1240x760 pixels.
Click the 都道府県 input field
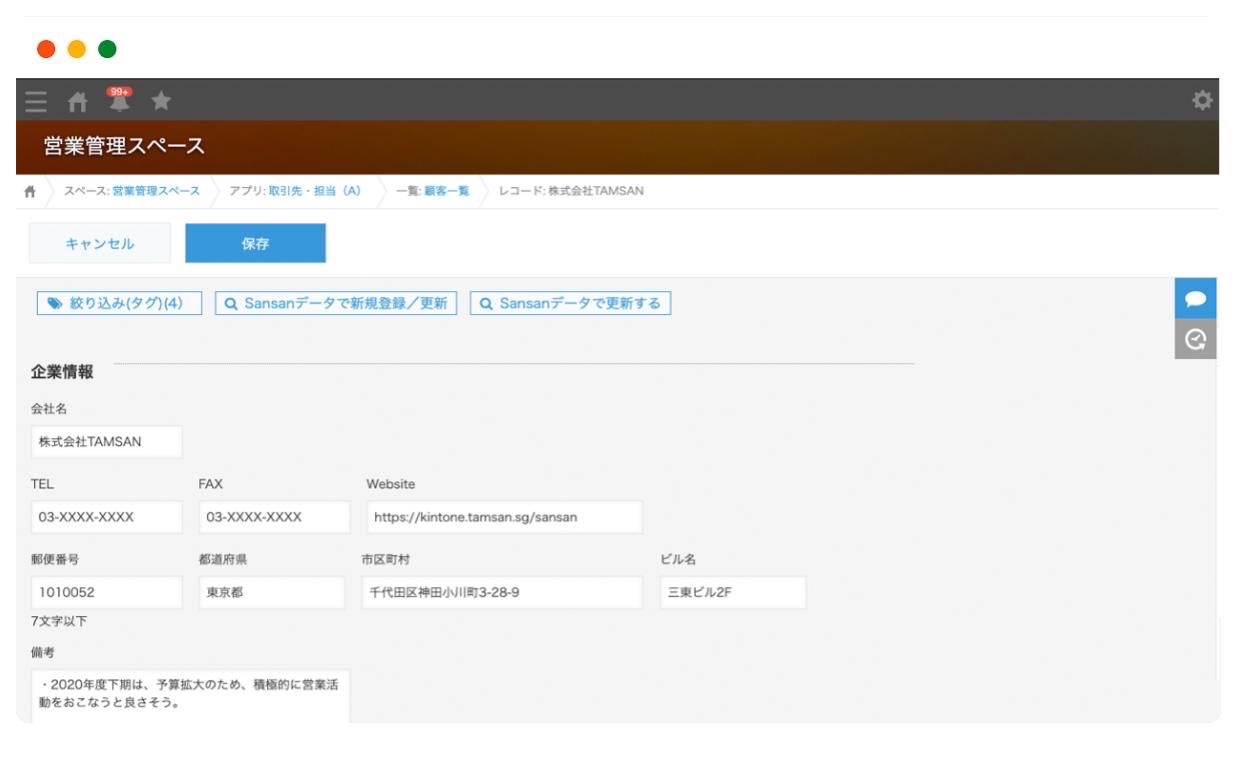point(272,592)
